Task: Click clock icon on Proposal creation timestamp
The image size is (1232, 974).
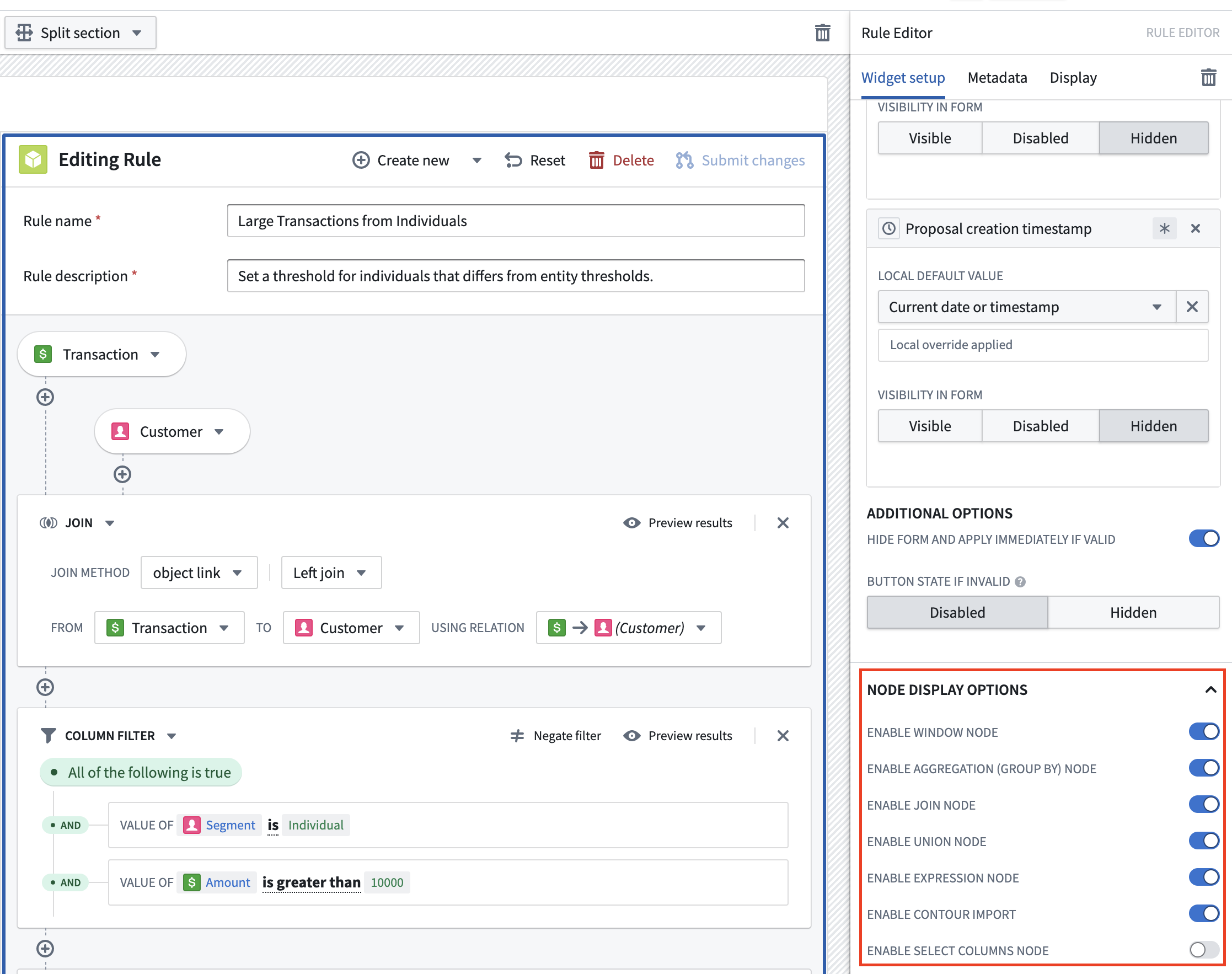Action: pyautogui.click(x=889, y=229)
